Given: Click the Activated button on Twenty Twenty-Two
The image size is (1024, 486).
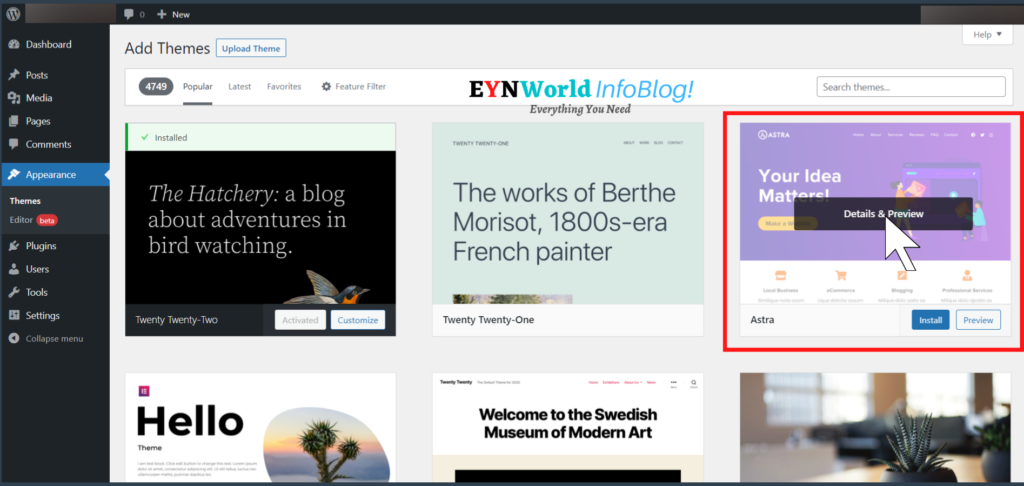Looking at the screenshot, I should click(x=300, y=320).
